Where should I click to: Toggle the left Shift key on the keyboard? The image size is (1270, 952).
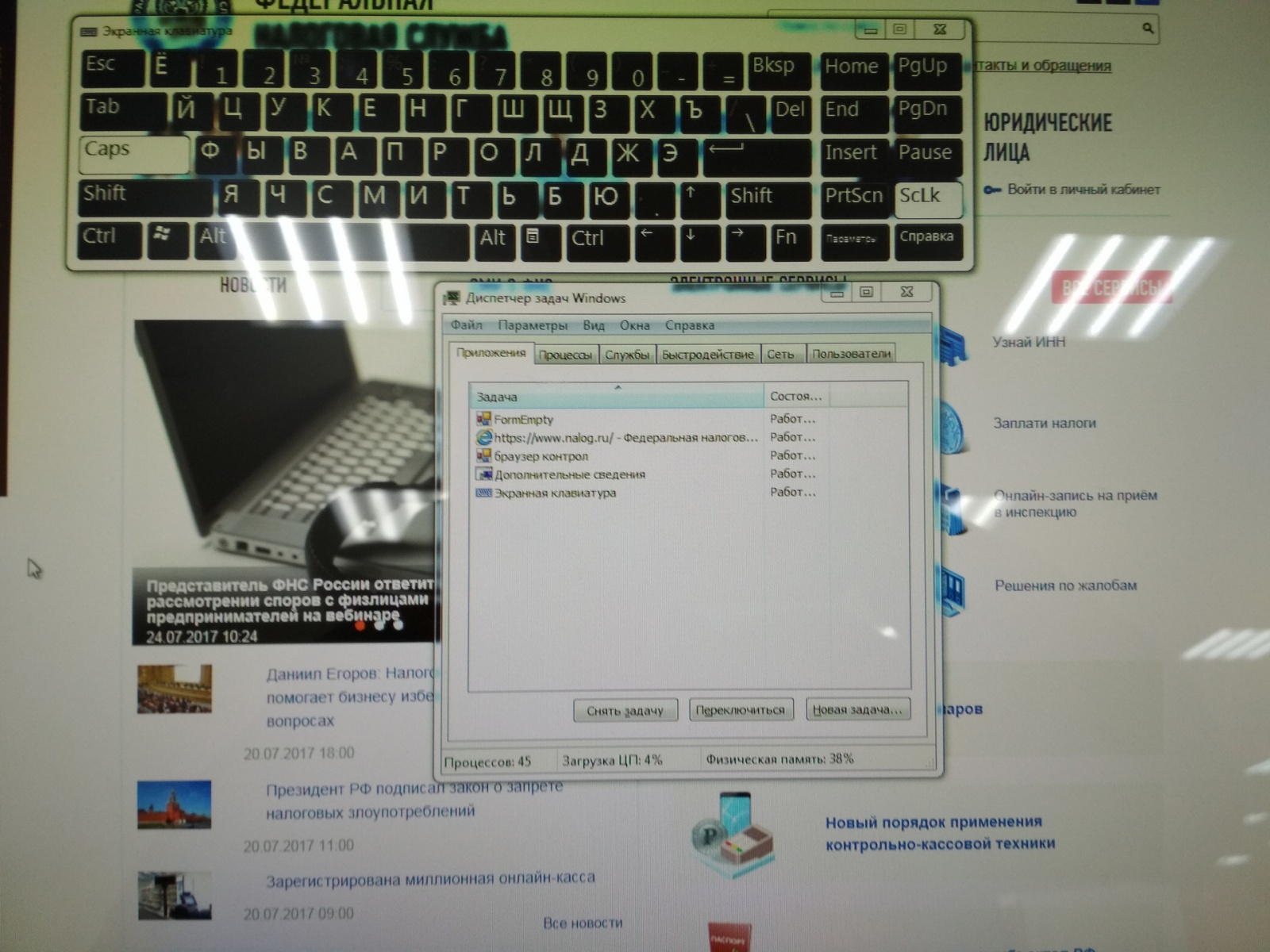click(x=146, y=198)
